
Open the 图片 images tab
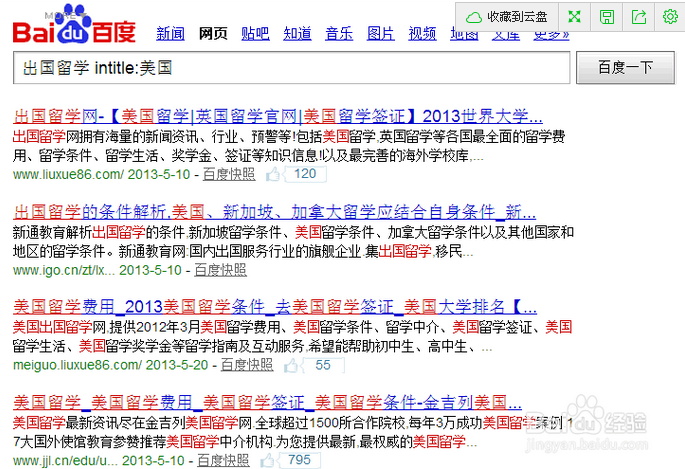(381, 33)
